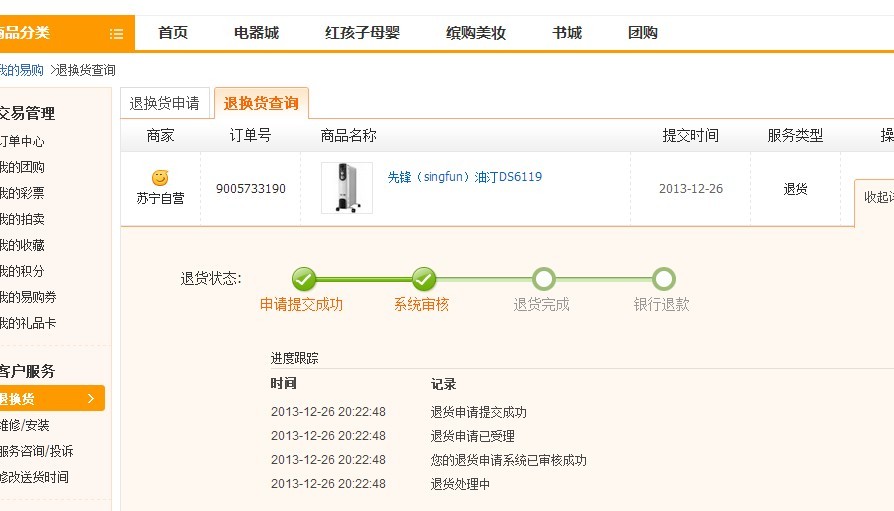894x511 pixels.
Task: Click the 退货处理中 record
Action: (x=460, y=484)
